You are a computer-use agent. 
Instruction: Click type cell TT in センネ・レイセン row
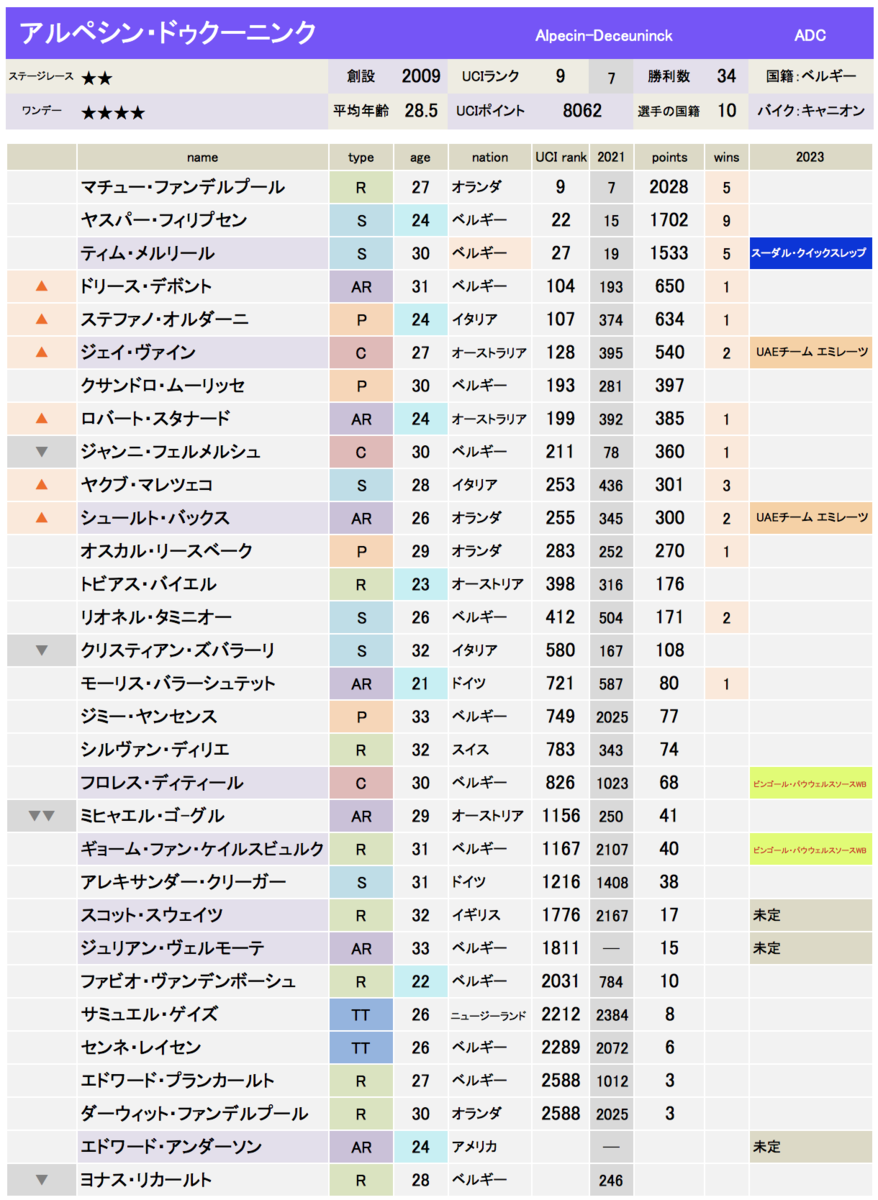tap(361, 1047)
